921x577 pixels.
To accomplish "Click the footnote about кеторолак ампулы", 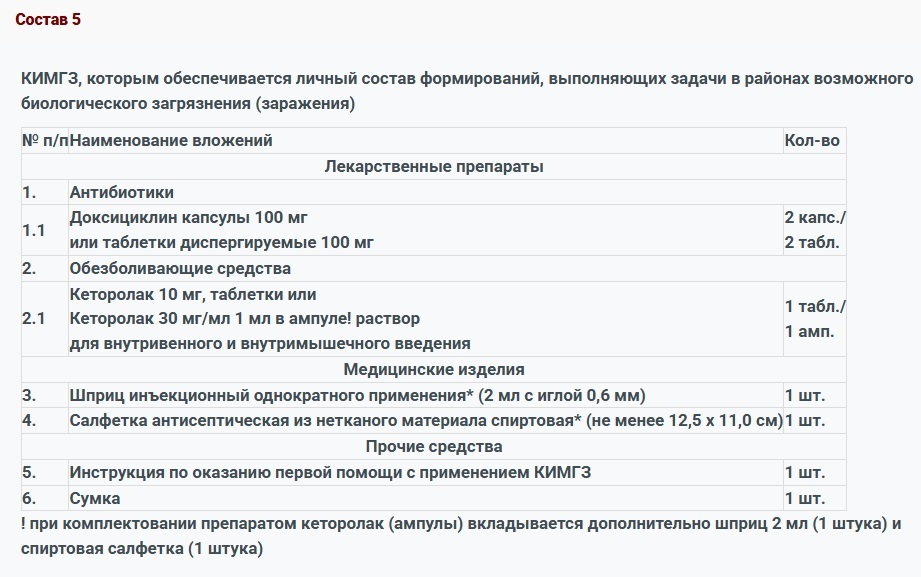I will [460, 524].
